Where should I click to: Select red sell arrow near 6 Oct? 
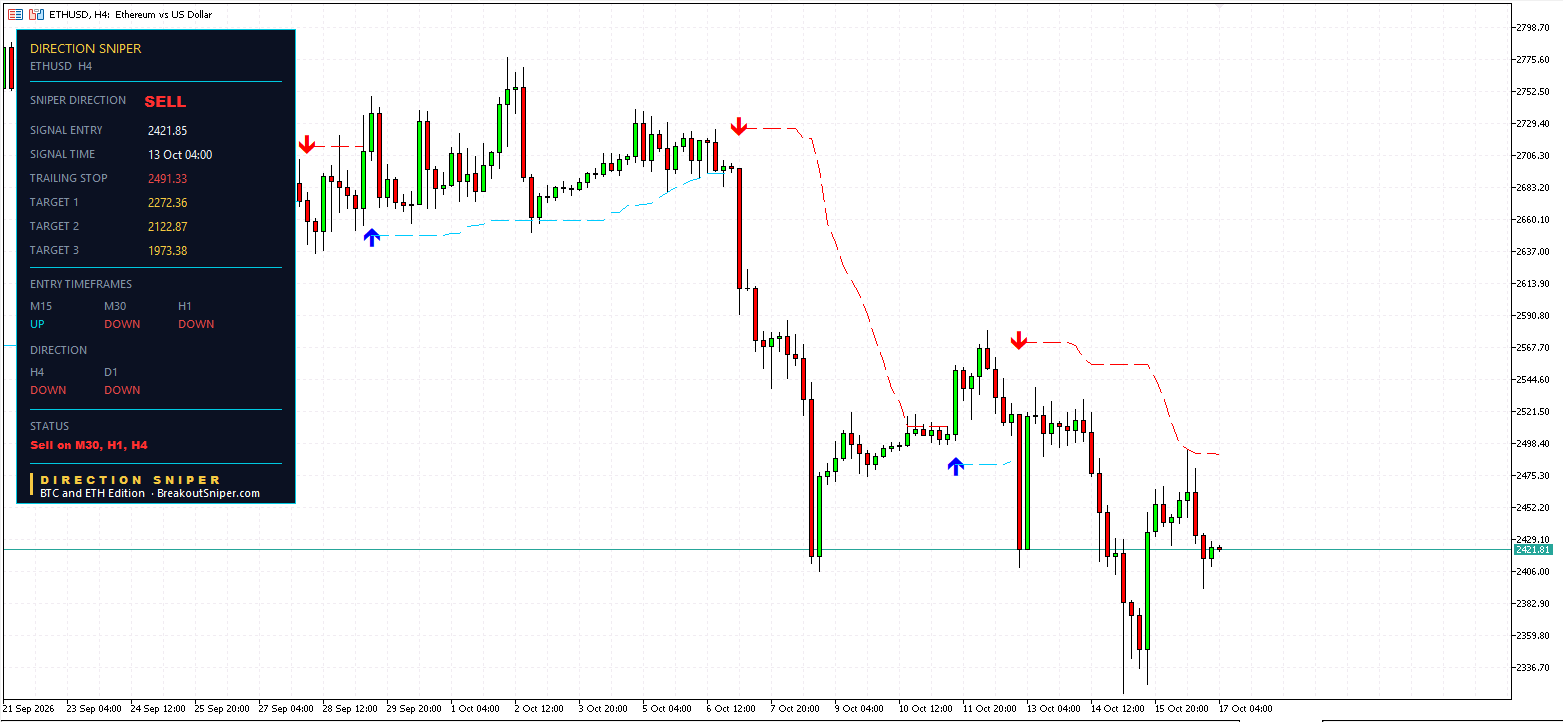click(738, 126)
